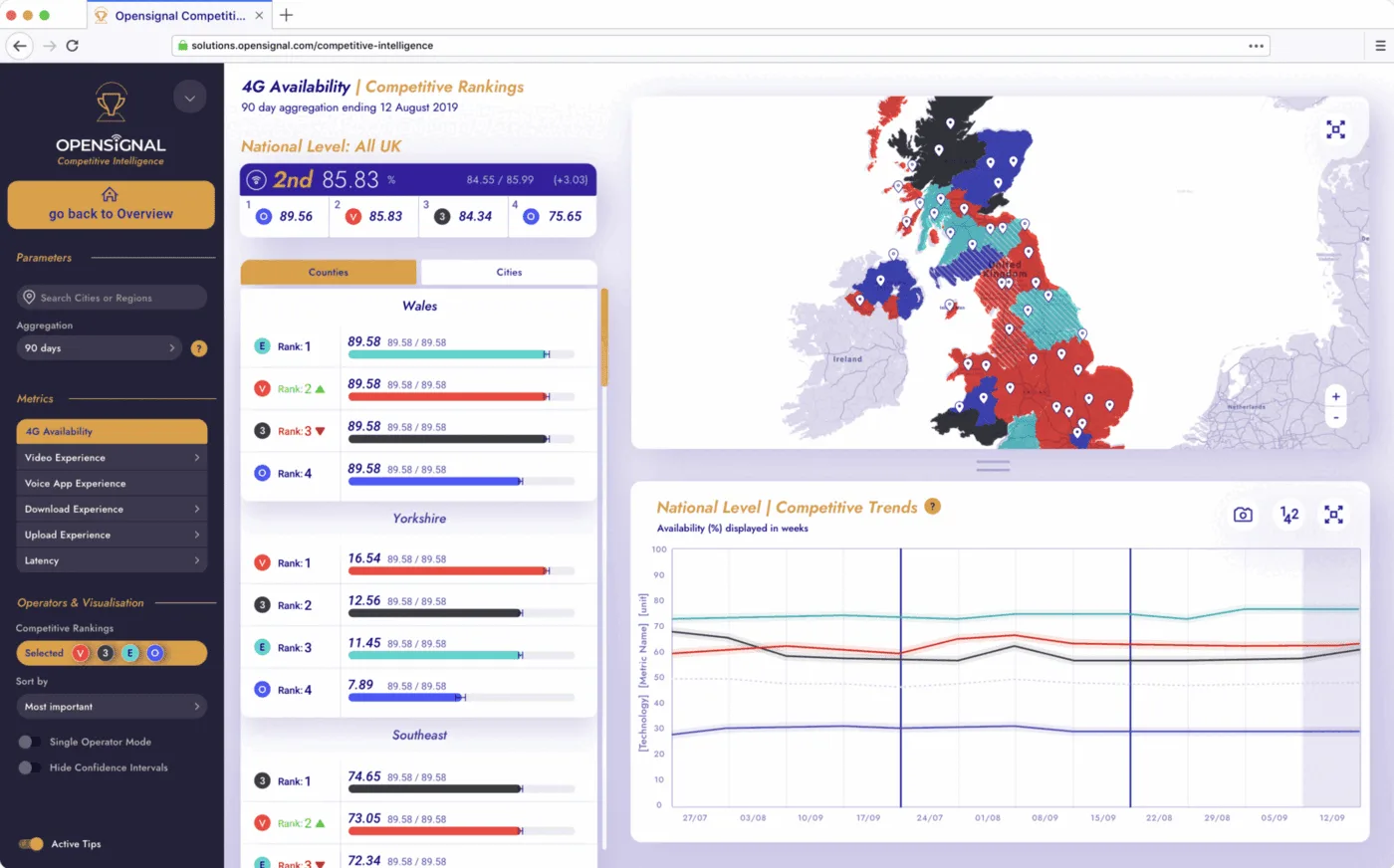Click the E operator icon in Yorkshire Rank 3
The image size is (1394, 868).
coord(262,648)
